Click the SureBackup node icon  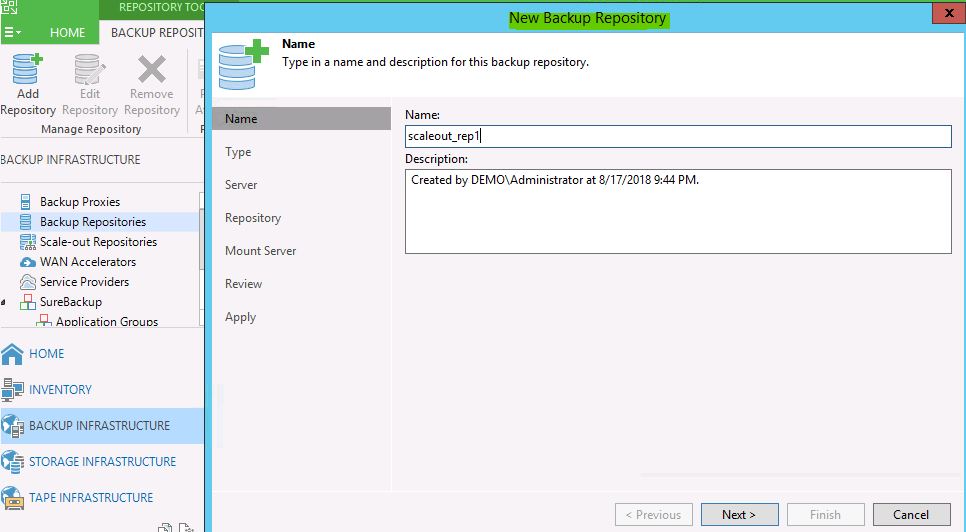pyautogui.click(x=28, y=302)
